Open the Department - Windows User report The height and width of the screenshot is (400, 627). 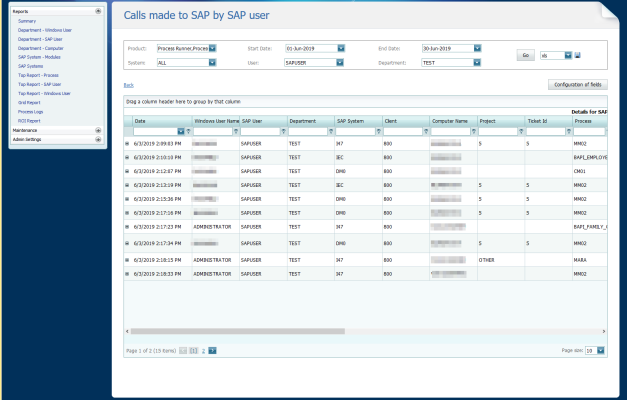coord(45,30)
